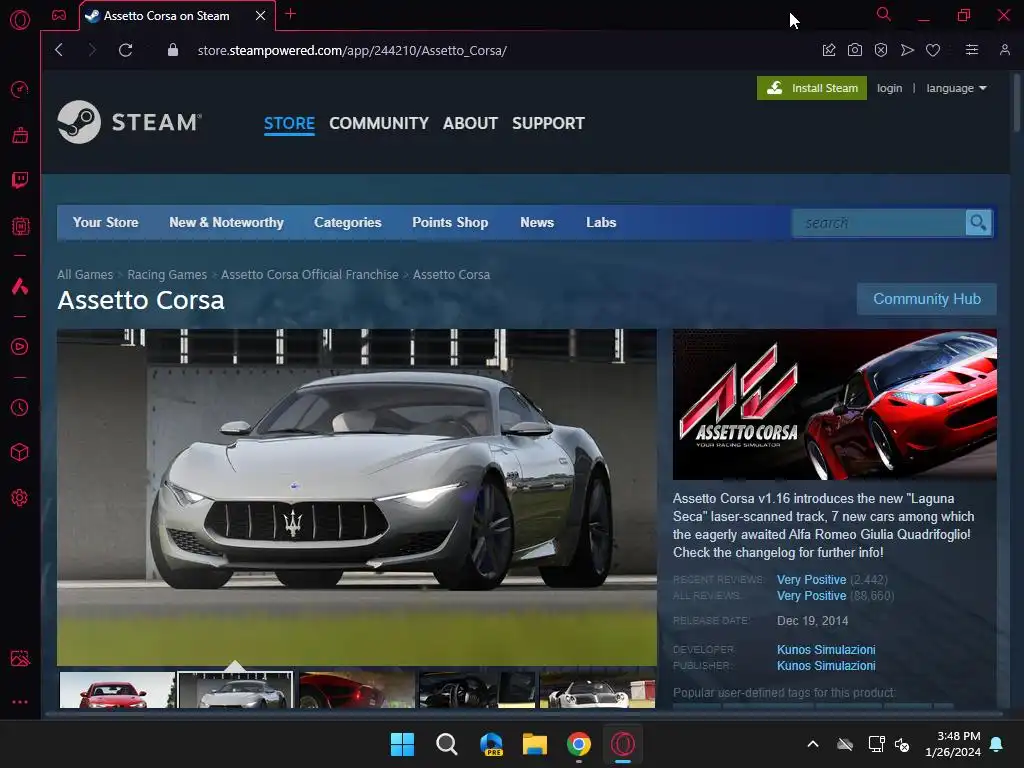Show hidden system tray icons chevron
Screen dimensions: 1024x768
click(813, 744)
